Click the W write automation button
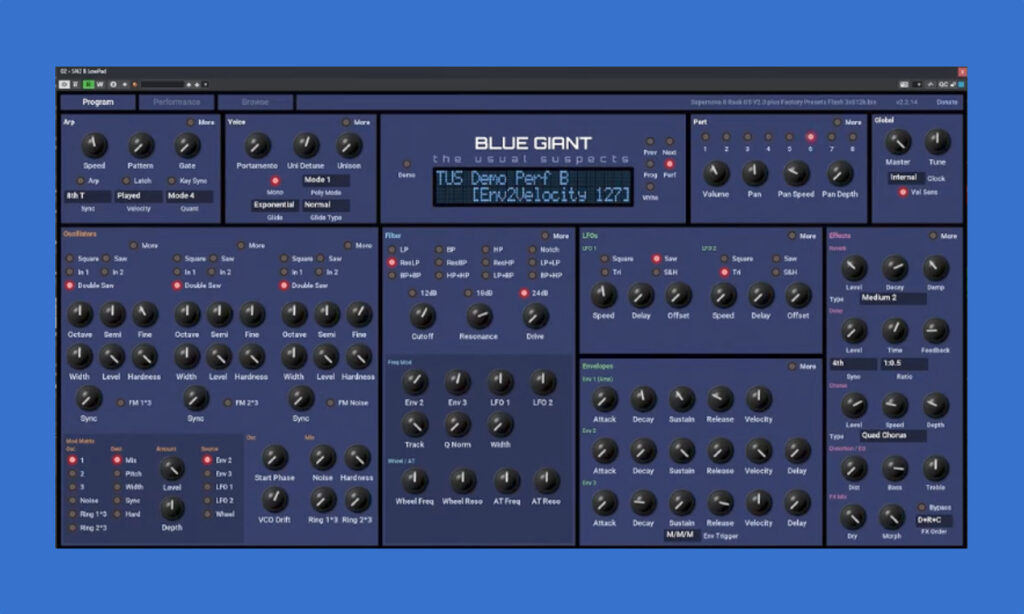1024x614 pixels. pyautogui.click(x=100, y=84)
